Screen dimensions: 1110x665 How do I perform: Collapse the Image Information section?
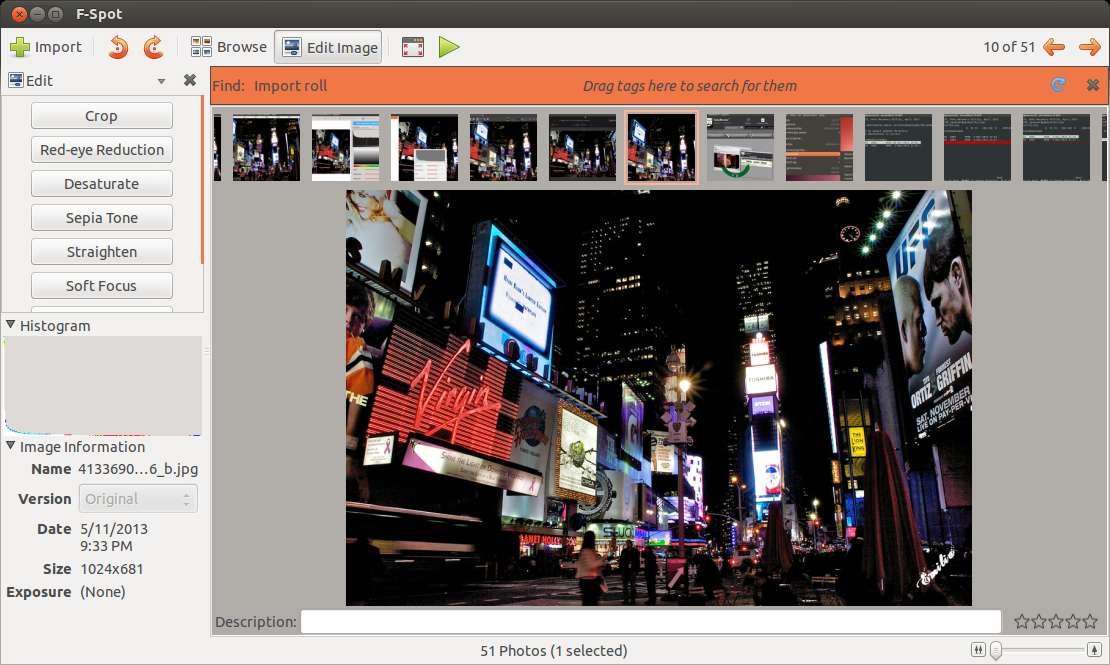point(11,446)
